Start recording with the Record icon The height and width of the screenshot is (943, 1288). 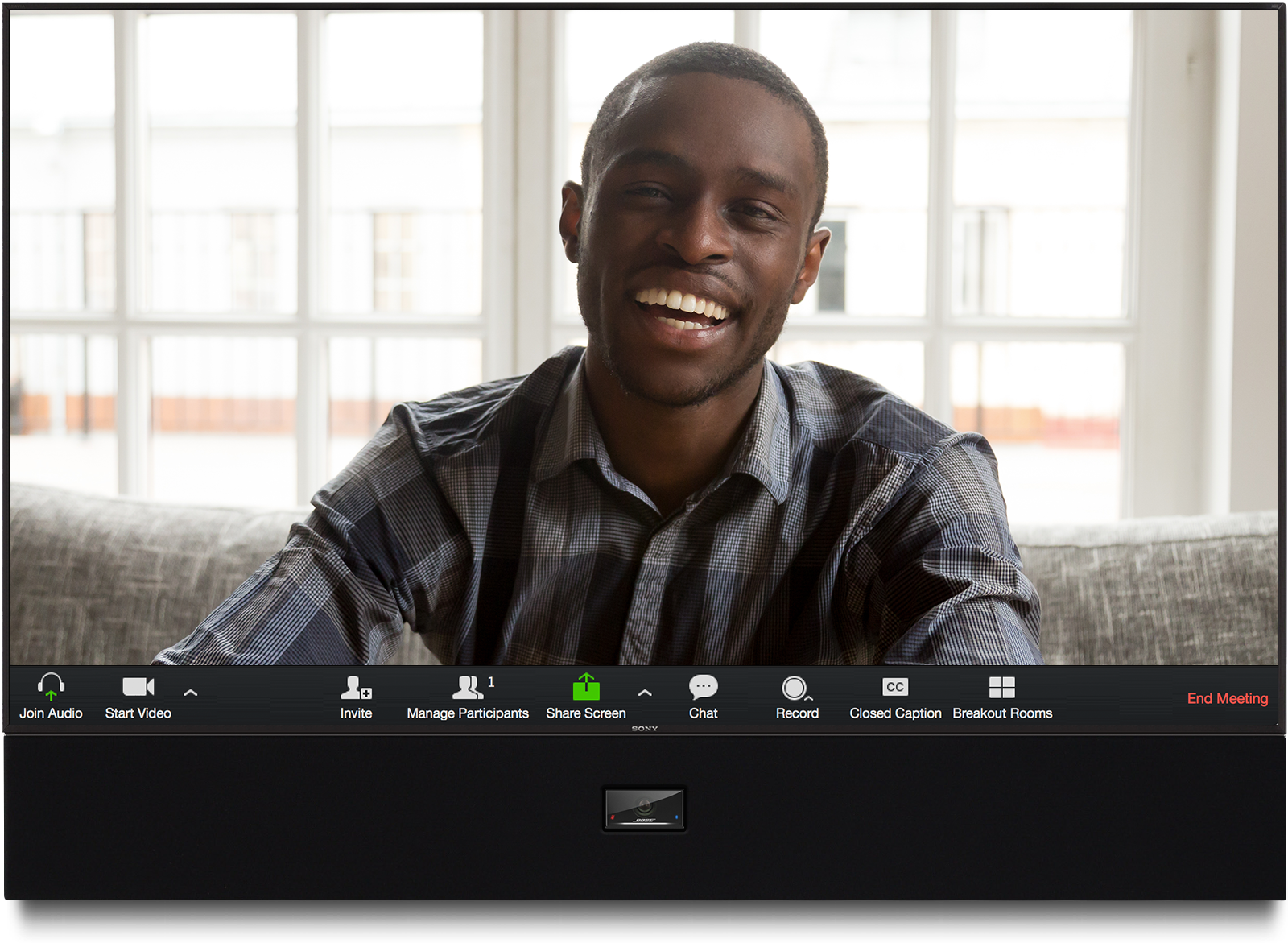click(796, 688)
